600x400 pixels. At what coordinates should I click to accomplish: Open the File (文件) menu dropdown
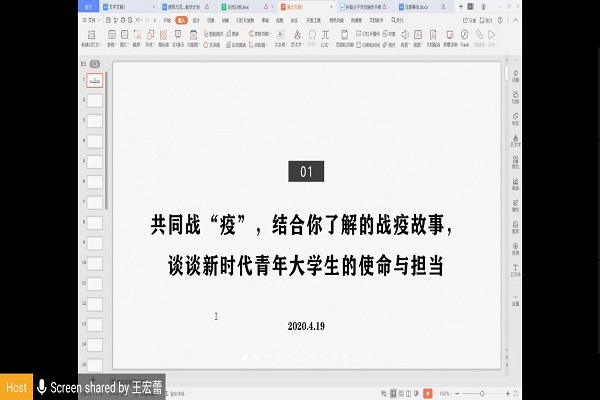click(89, 18)
